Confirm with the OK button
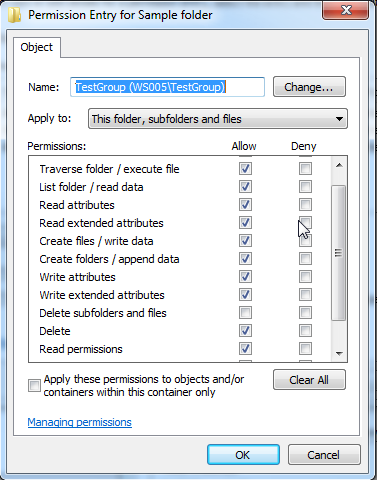 coord(243,455)
